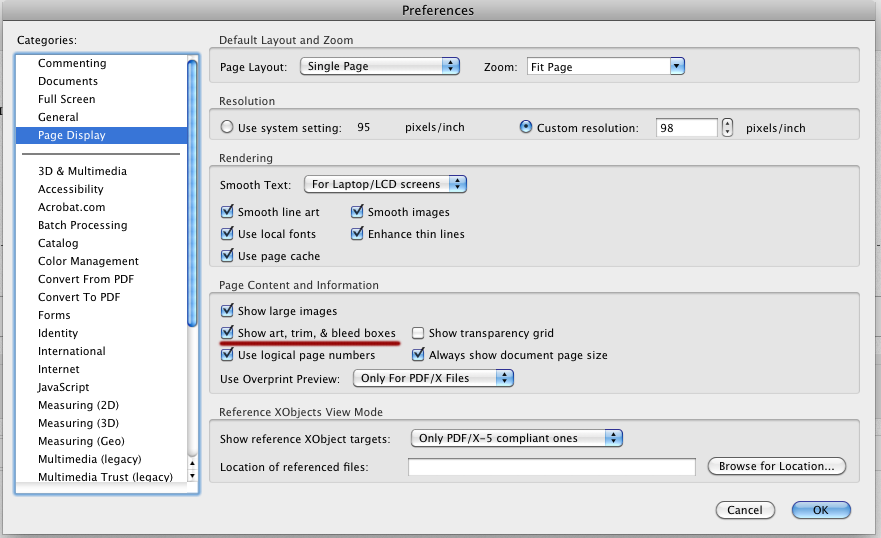Uncheck Always show document page size
The image size is (881, 538).
[x=418, y=354]
